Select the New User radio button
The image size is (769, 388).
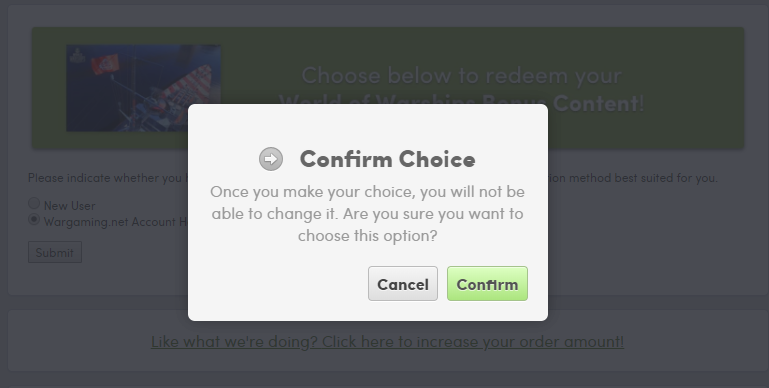coord(34,203)
